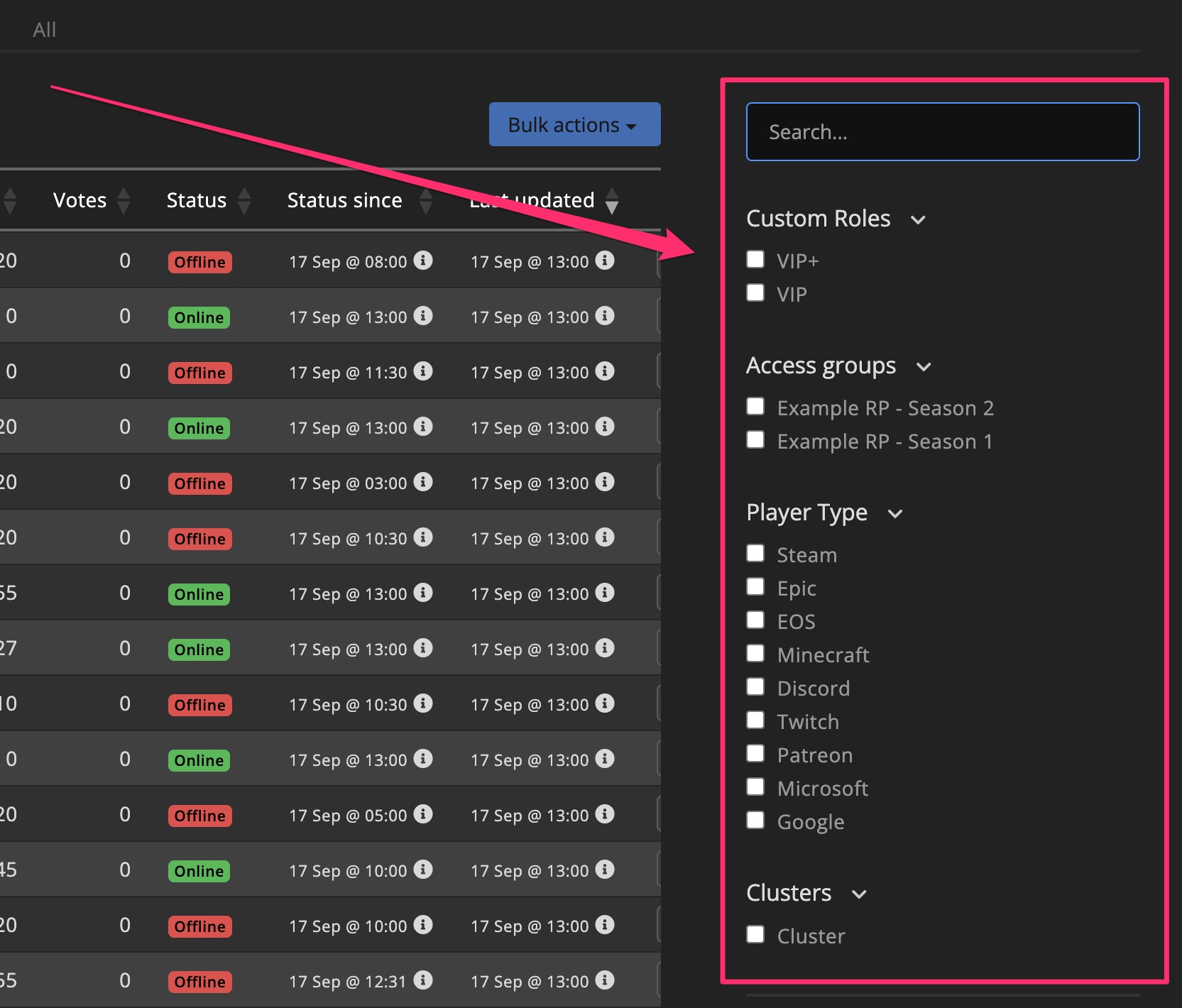Collapse the Clusters filter section
The image size is (1182, 1008).
(x=859, y=894)
